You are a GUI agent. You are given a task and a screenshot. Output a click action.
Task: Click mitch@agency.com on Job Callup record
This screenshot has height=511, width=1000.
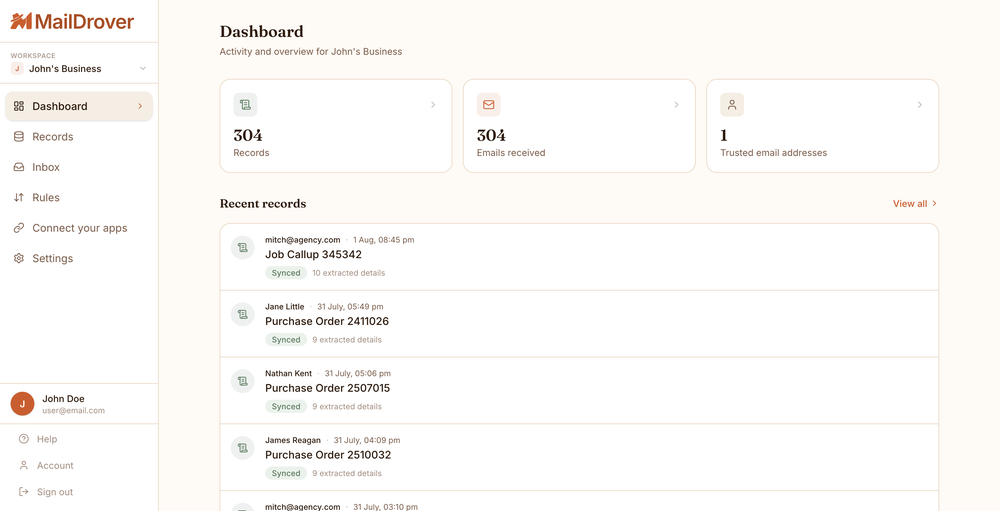(x=302, y=240)
